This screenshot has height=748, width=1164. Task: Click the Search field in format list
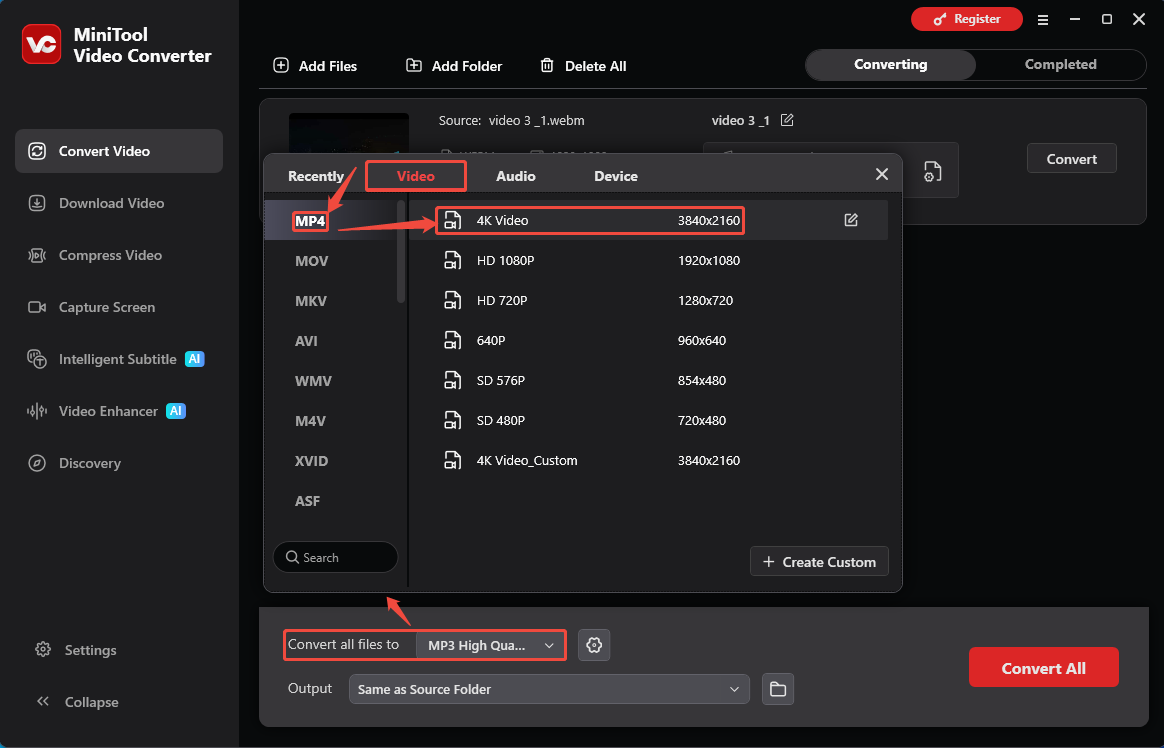(336, 557)
